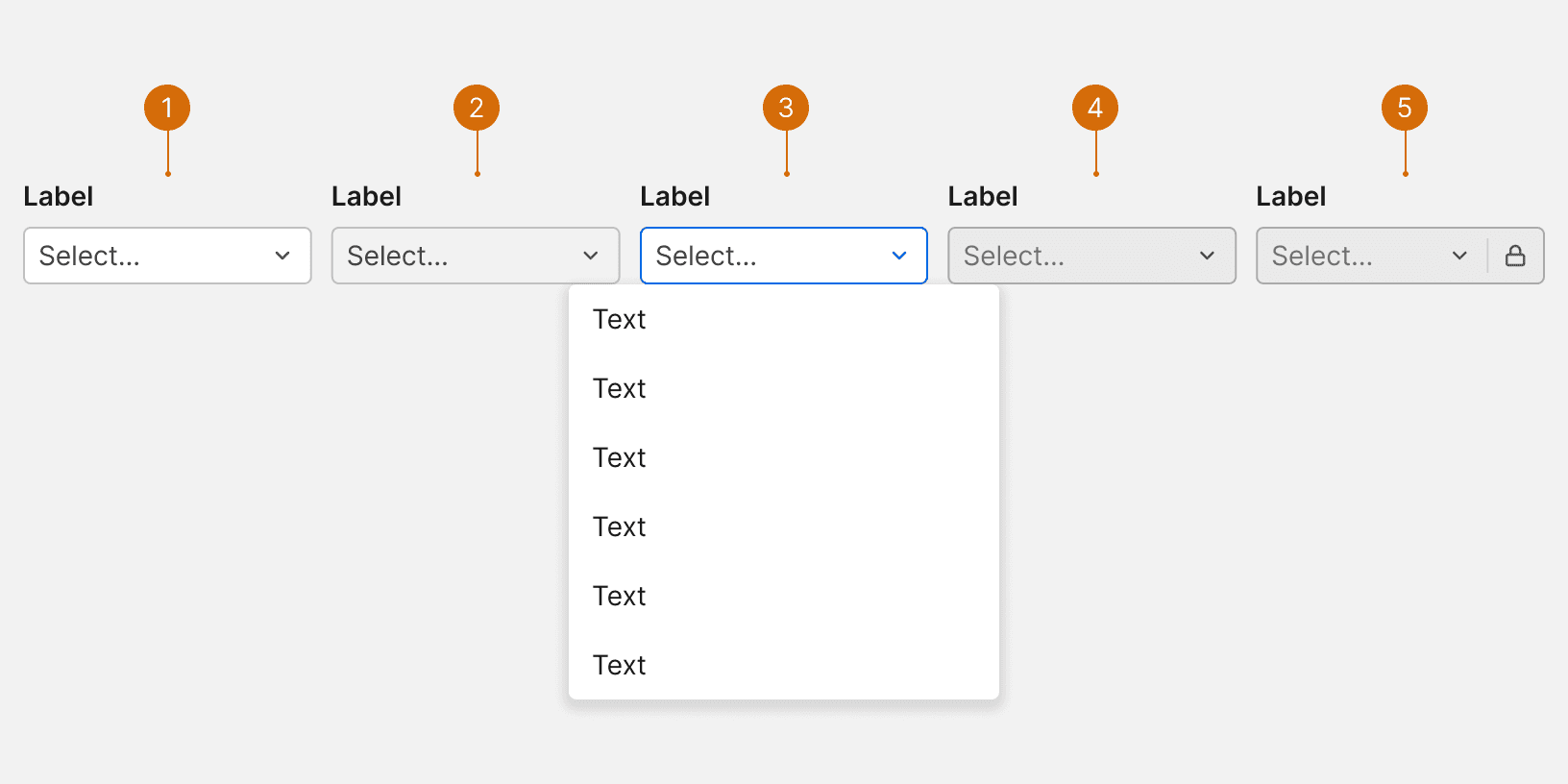Click the chevron in the fourth select field
The width and height of the screenshot is (1568, 784).
[1208, 256]
